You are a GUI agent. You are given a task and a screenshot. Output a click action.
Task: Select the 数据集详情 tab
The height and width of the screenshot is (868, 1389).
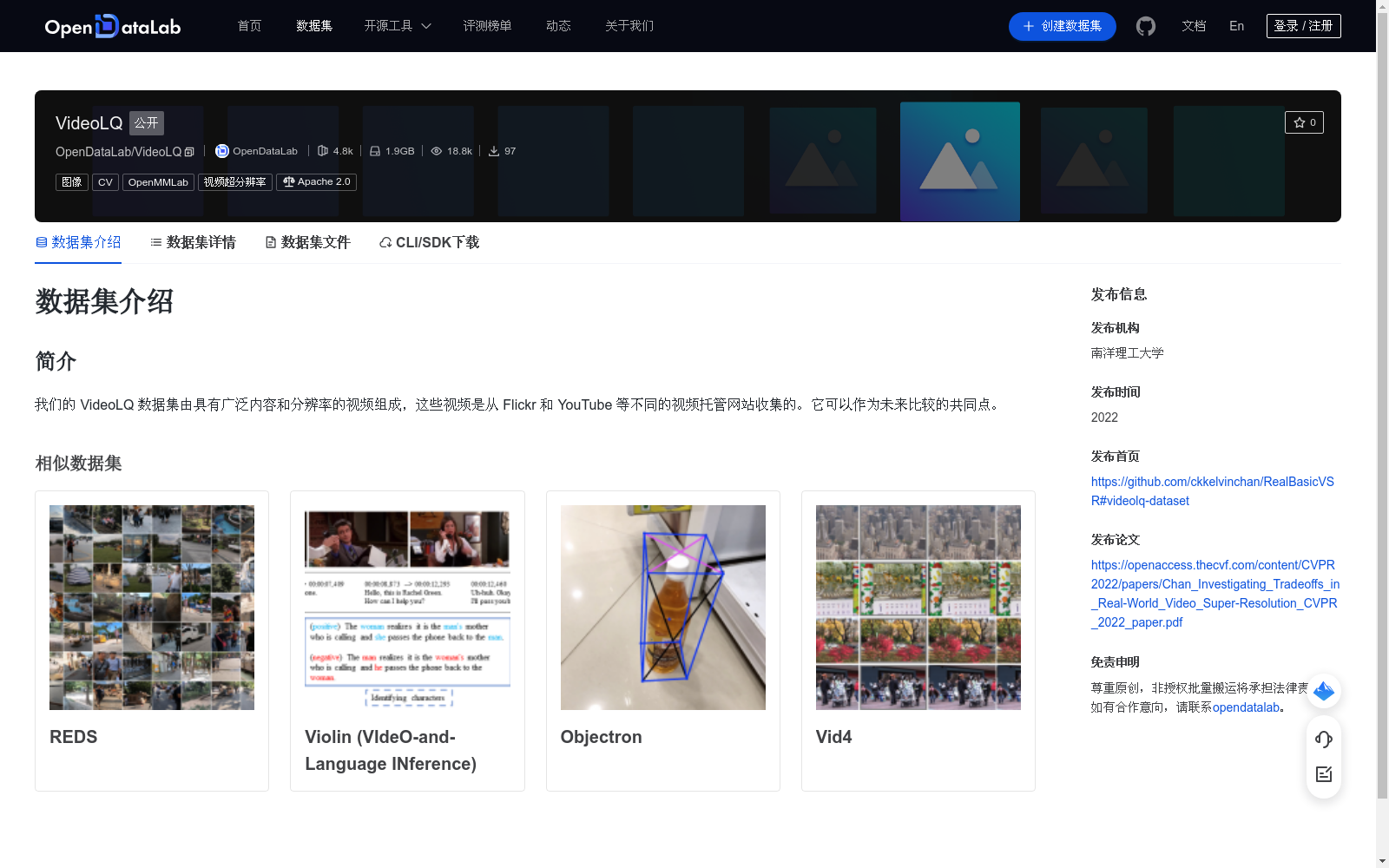(x=193, y=242)
